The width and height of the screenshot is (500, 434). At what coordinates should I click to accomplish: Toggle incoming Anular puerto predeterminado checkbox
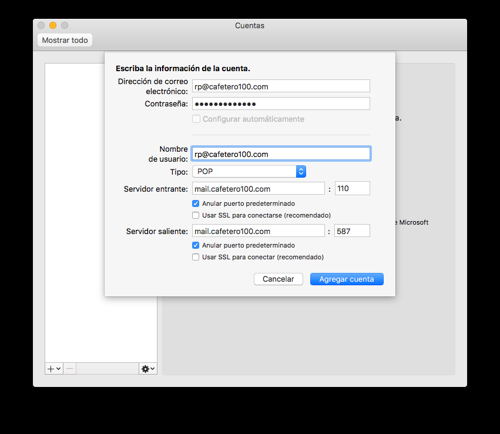[196, 203]
